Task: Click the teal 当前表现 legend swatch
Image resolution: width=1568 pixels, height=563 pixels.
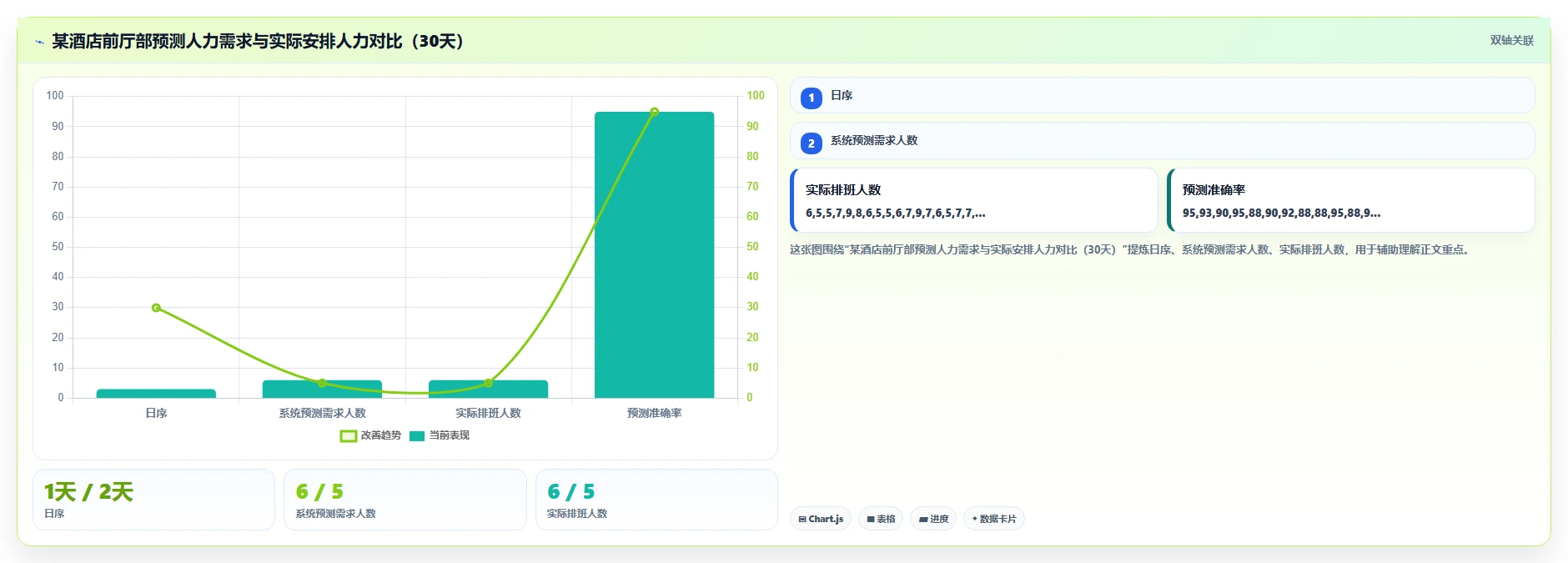Action: [417, 435]
